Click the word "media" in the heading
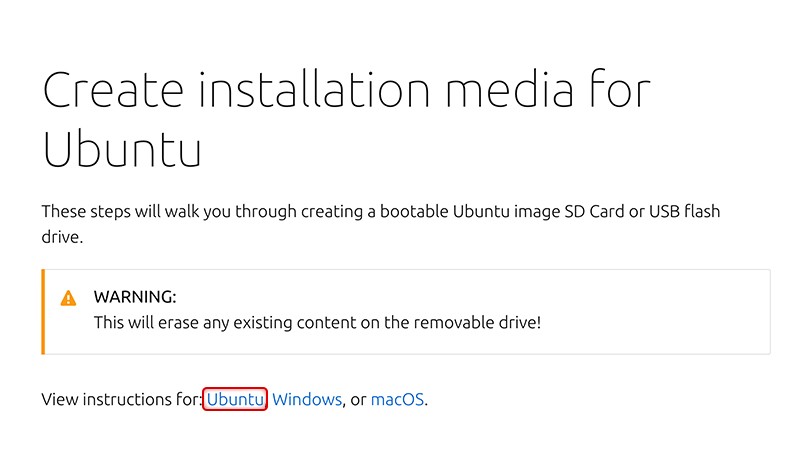The width and height of the screenshot is (800, 475). [510, 89]
